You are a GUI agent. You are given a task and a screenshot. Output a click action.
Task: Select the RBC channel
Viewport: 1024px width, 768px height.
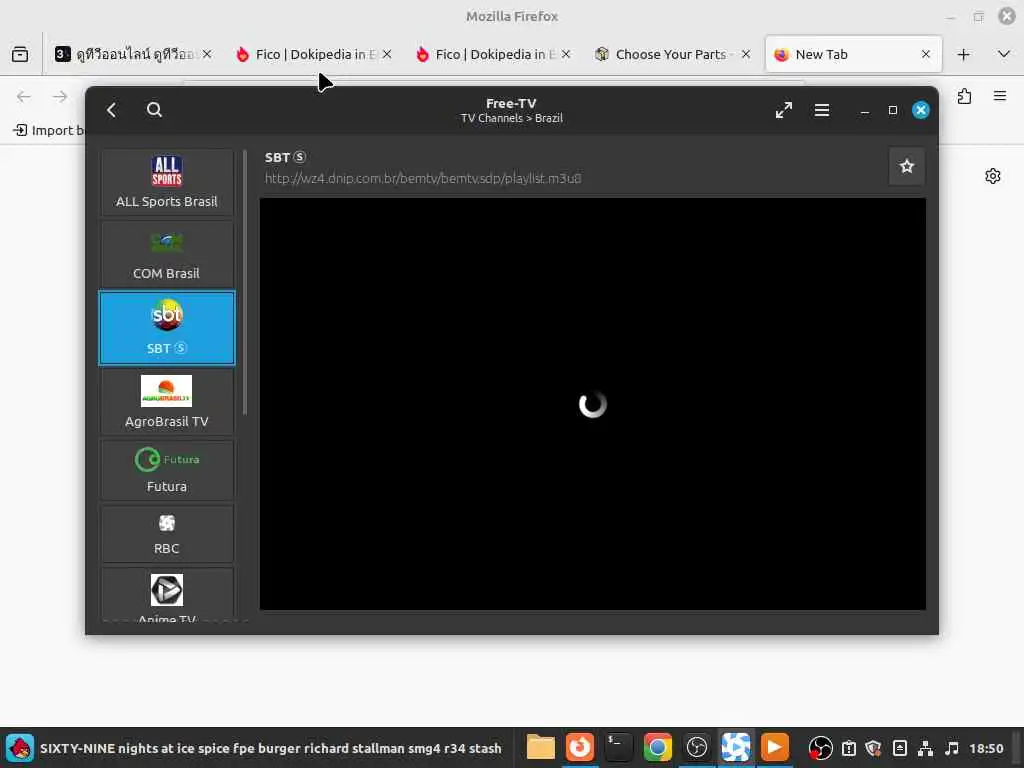click(x=167, y=534)
